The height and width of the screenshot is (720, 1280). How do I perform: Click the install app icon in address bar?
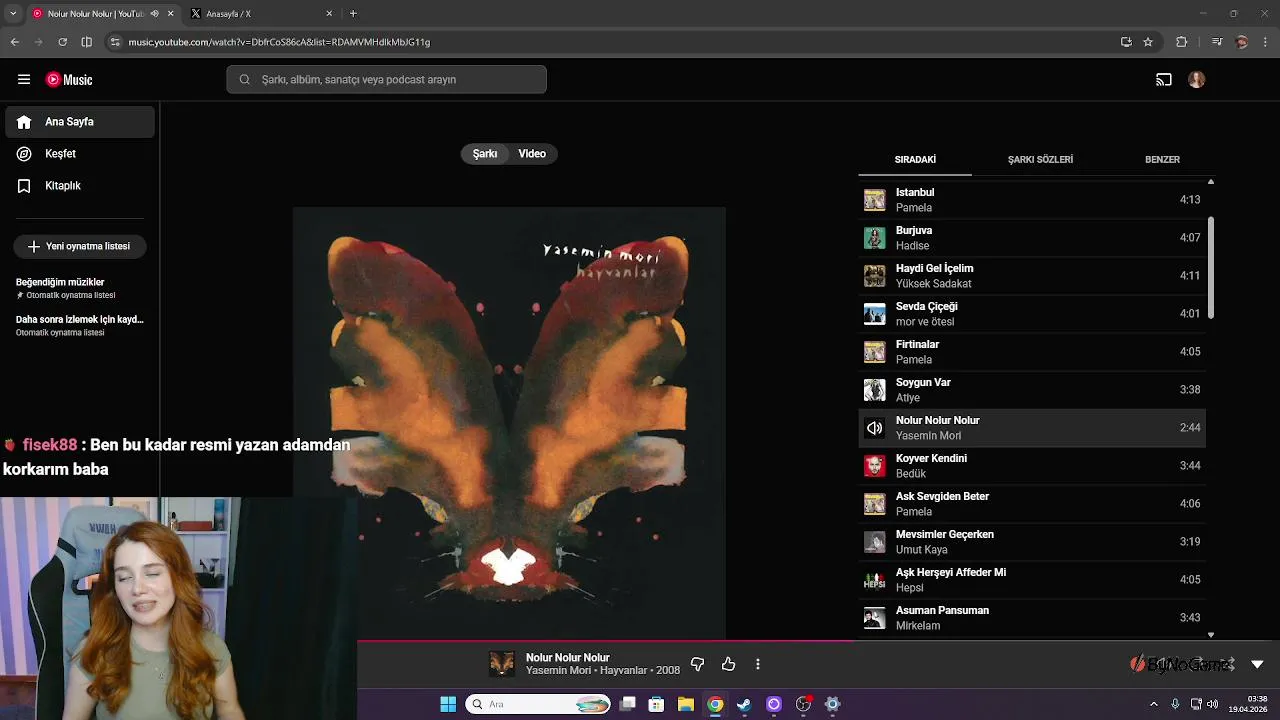click(1126, 42)
